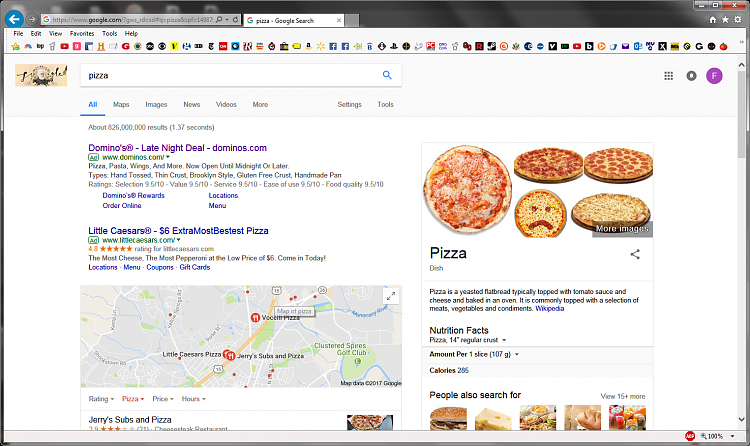
Task: Open the PC Mag bookmark icon
Action: (430, 46)
